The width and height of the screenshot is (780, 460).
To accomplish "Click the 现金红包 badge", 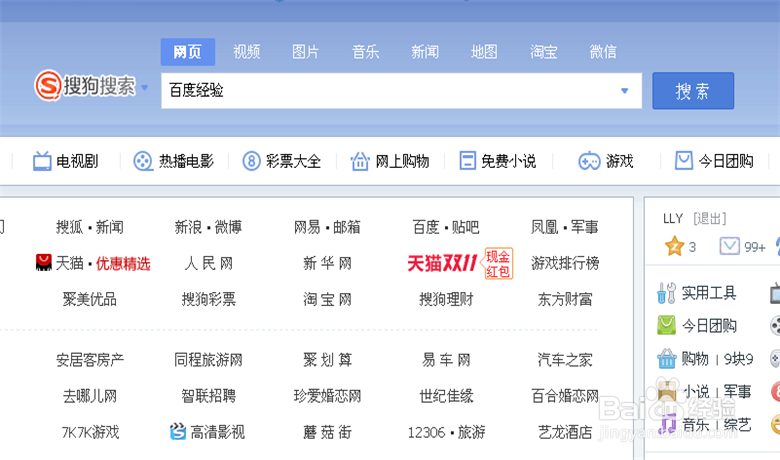I will tap(497, 264).
